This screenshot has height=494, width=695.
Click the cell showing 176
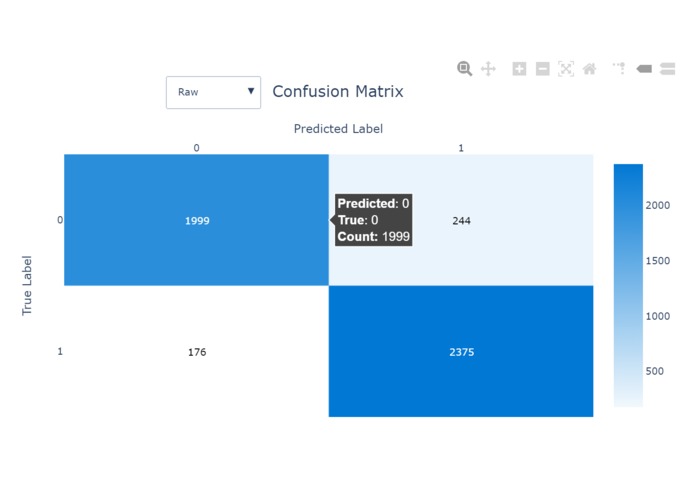[196, 351]
